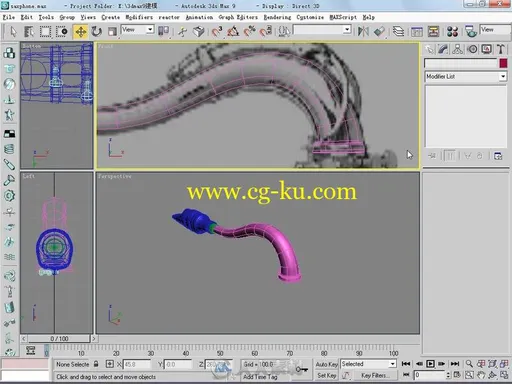Click the Set Key button
Viewport: 512px width, 384px height.
[326, 375]
